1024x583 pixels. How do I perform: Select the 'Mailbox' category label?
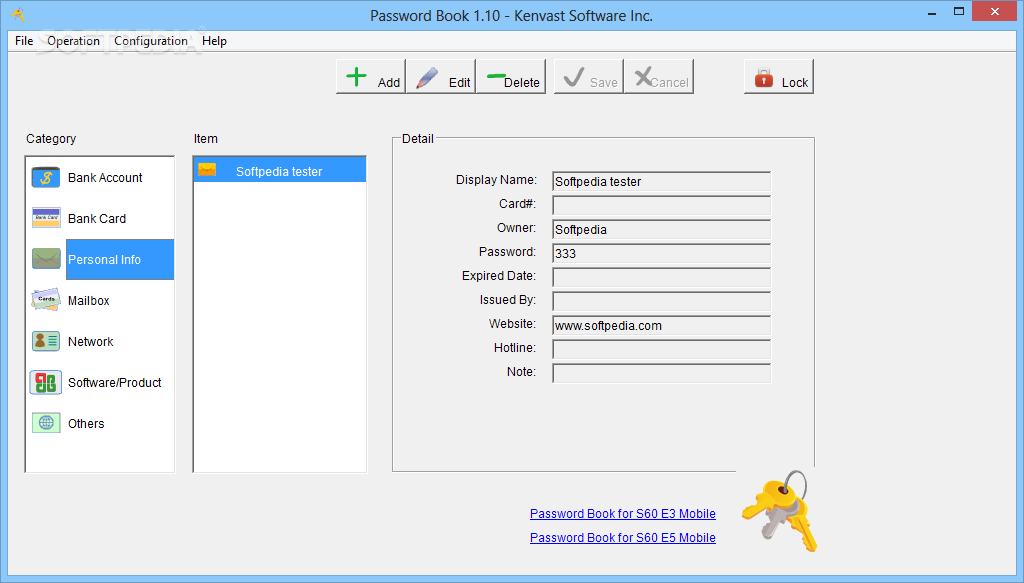tap(89, 301)
